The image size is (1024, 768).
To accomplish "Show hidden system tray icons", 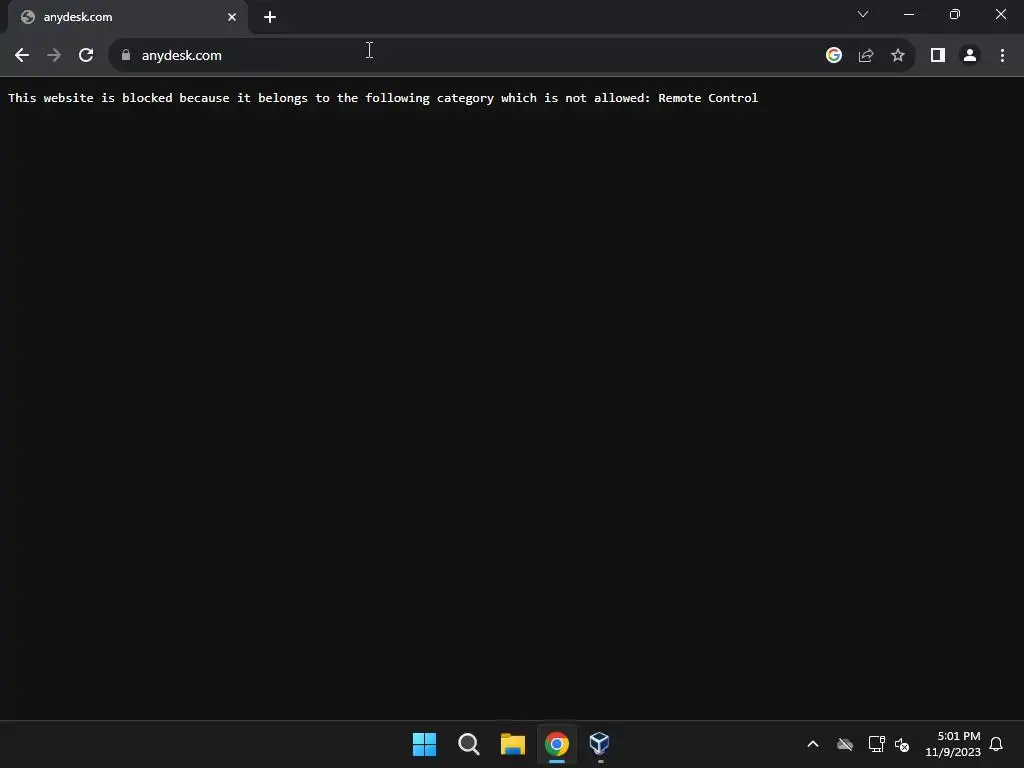I will [x=813, y=744].
